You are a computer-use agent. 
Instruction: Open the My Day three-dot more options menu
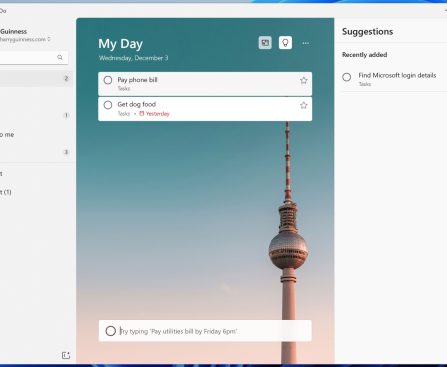[306, 43]
